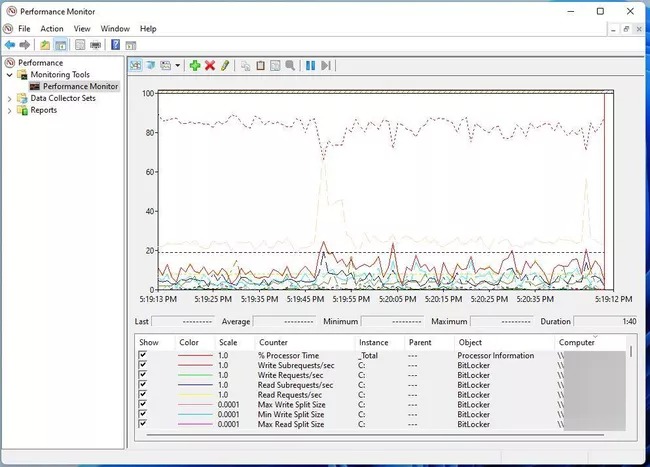Open the File menu

[x=24, y=29]
